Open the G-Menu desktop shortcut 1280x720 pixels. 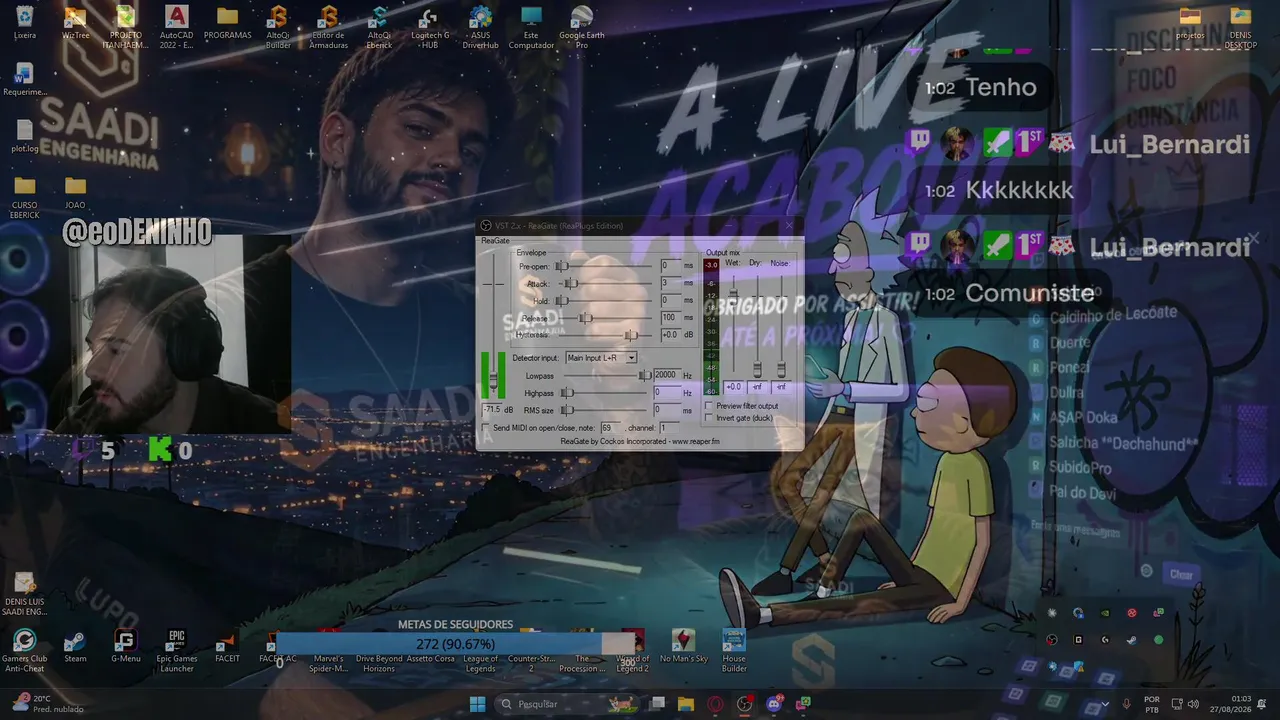pyautogui.click(x=125, y=646)
